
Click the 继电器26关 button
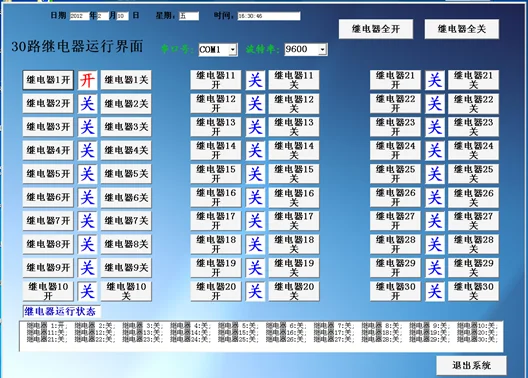(x=473, y=197)
